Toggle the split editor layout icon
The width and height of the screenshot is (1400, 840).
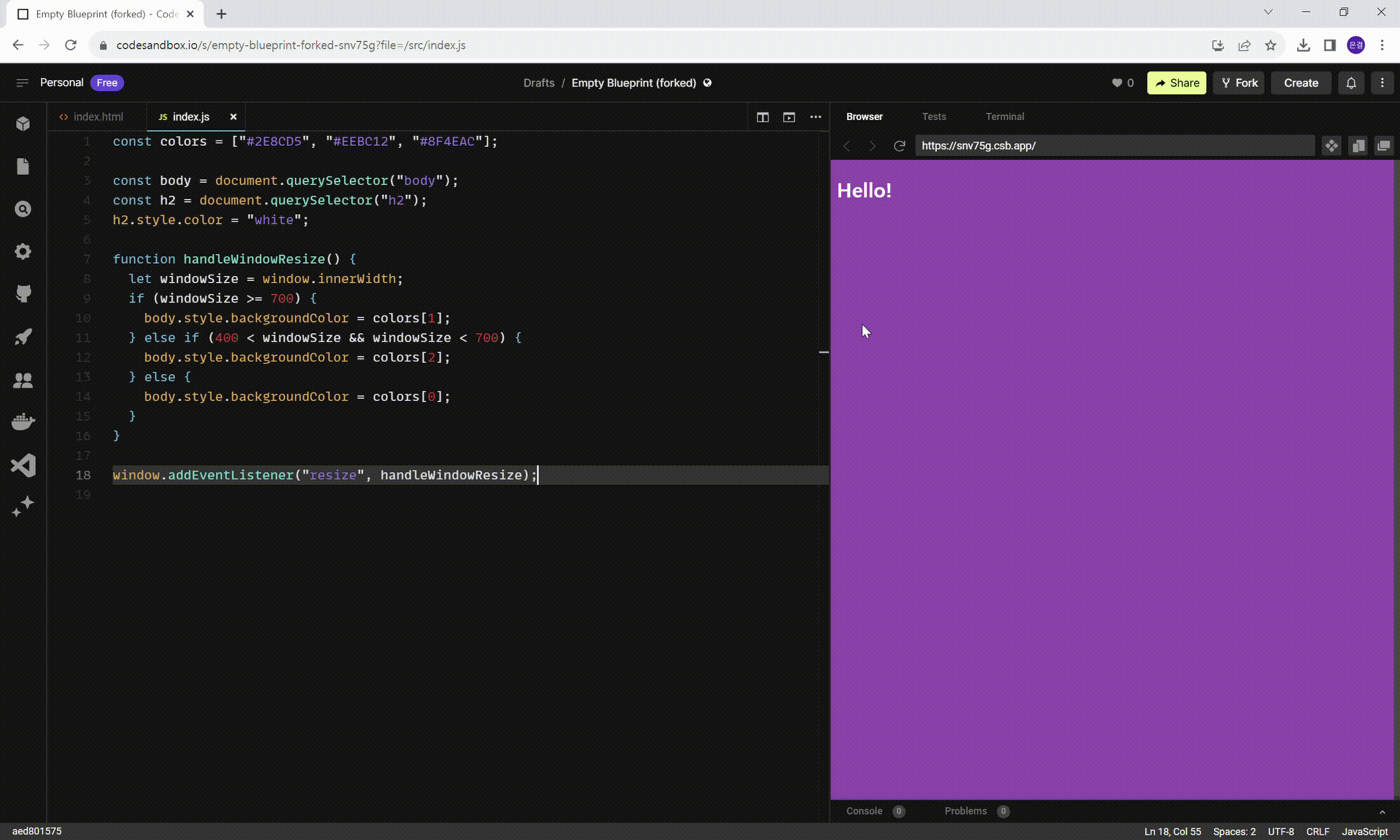[762, 117]
